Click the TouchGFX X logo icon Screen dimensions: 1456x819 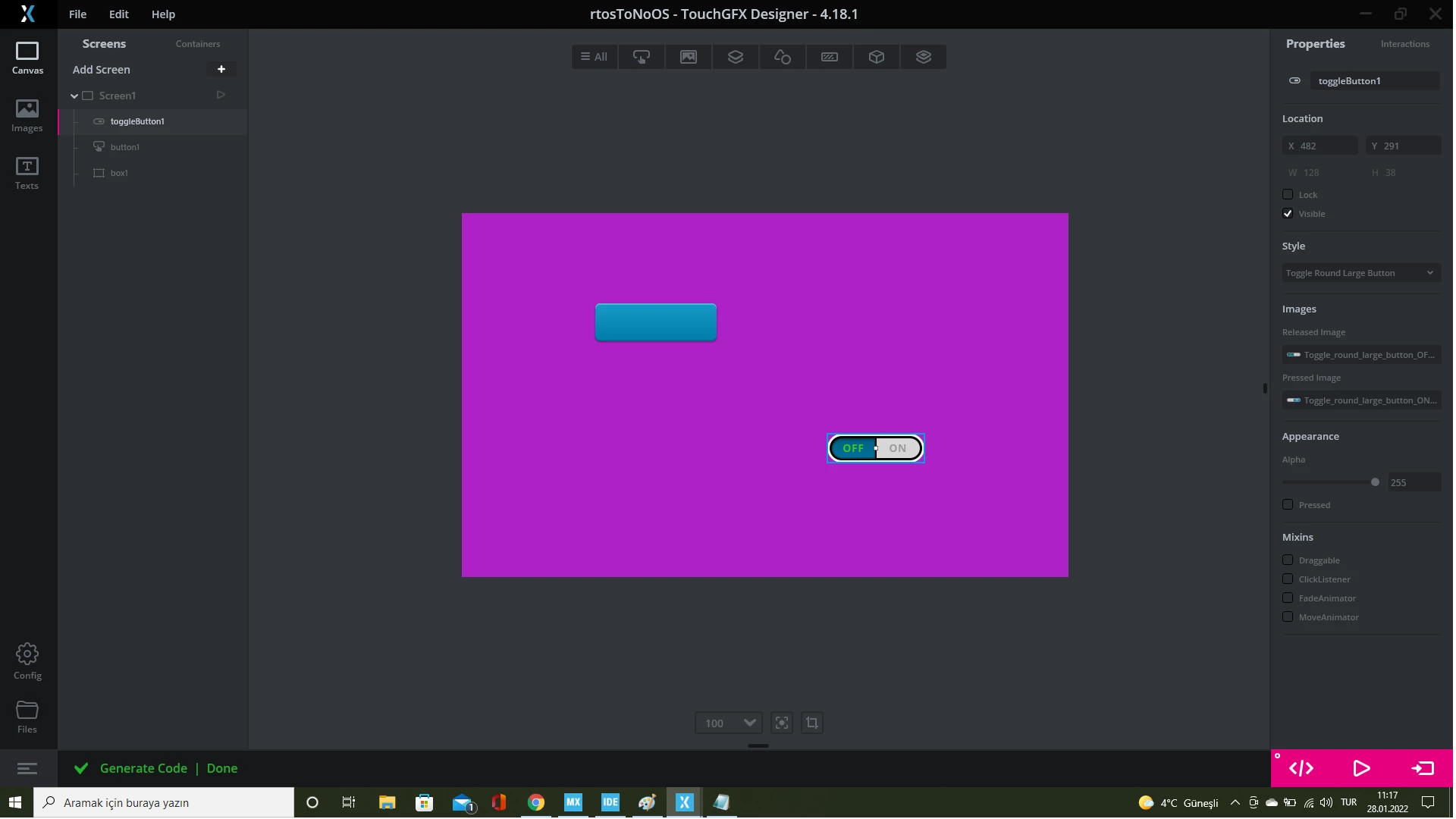click(27, 14)
